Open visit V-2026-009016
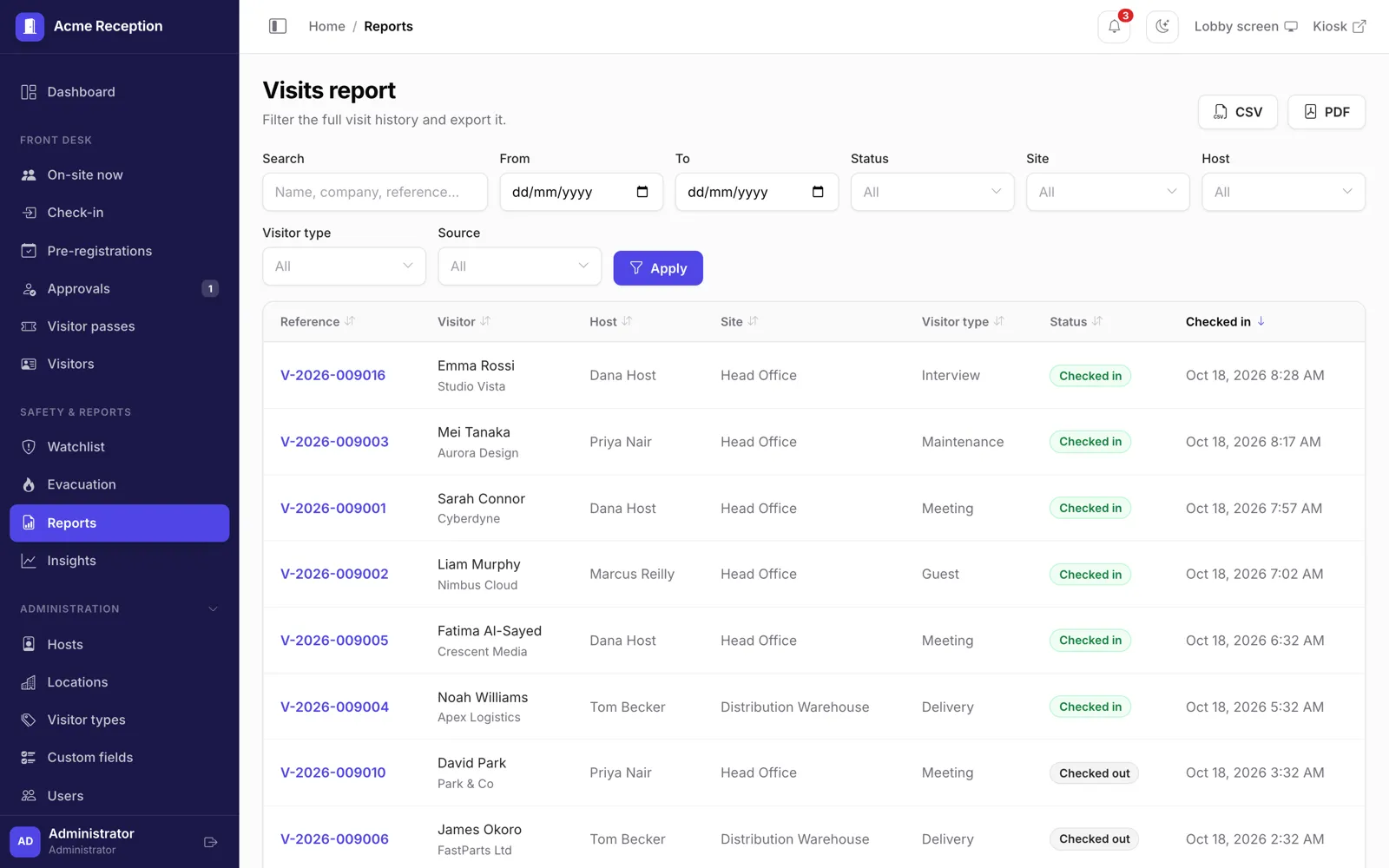Screen dimensions: 1389x868 [x=332, y=375]
